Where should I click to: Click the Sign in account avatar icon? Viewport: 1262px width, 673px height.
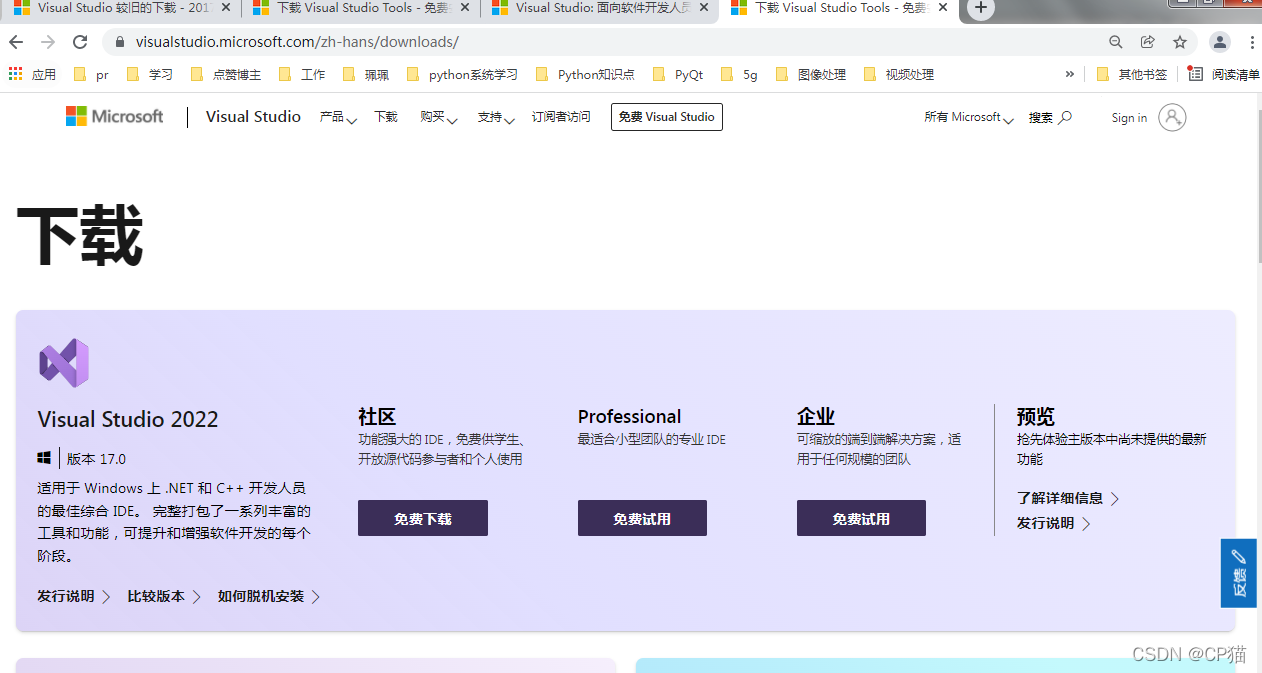(1172, 117)
